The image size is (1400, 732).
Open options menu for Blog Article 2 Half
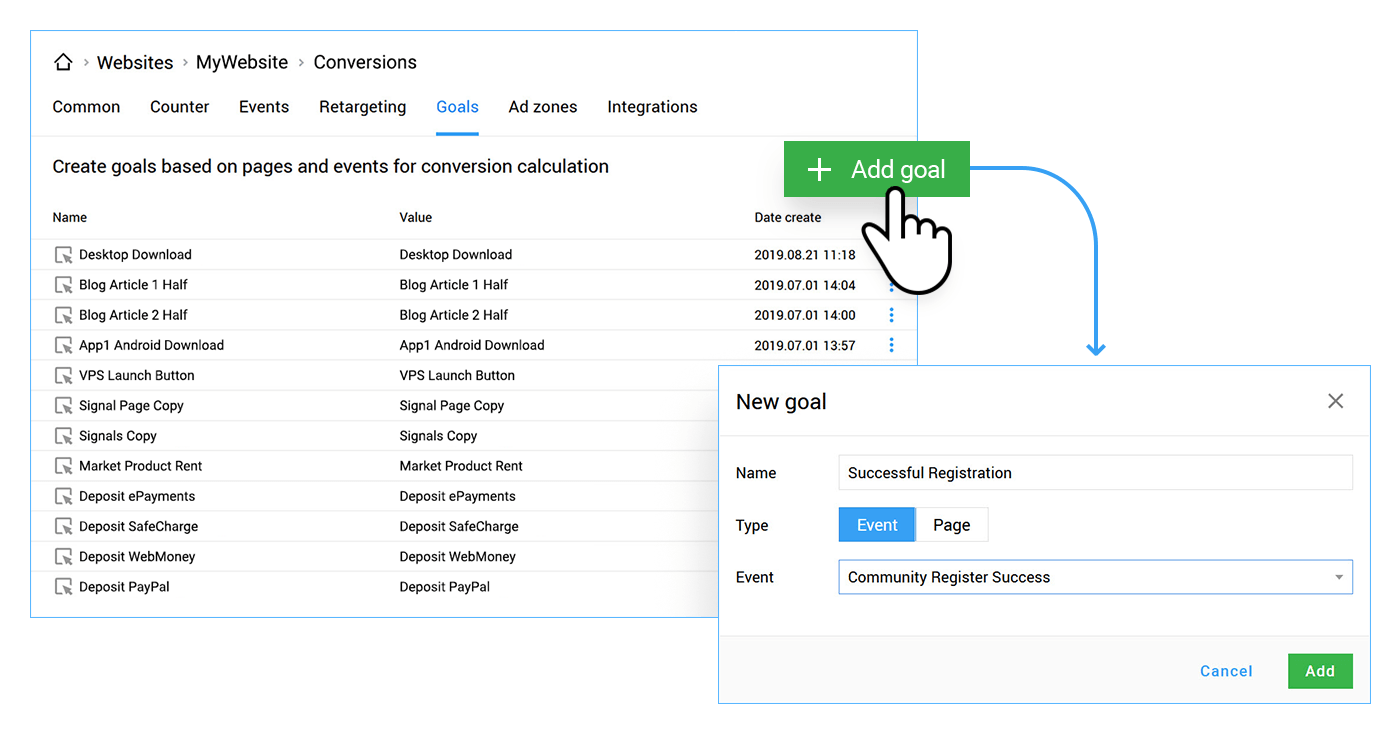(x=891, y=314)
